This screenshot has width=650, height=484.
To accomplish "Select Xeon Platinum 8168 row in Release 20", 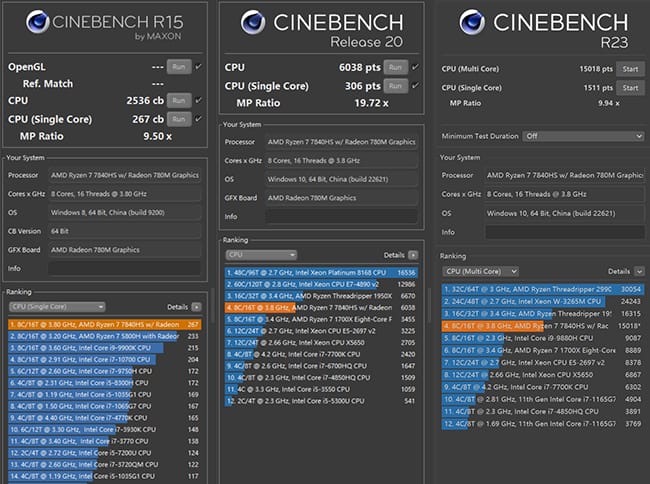I will [321, 272].
